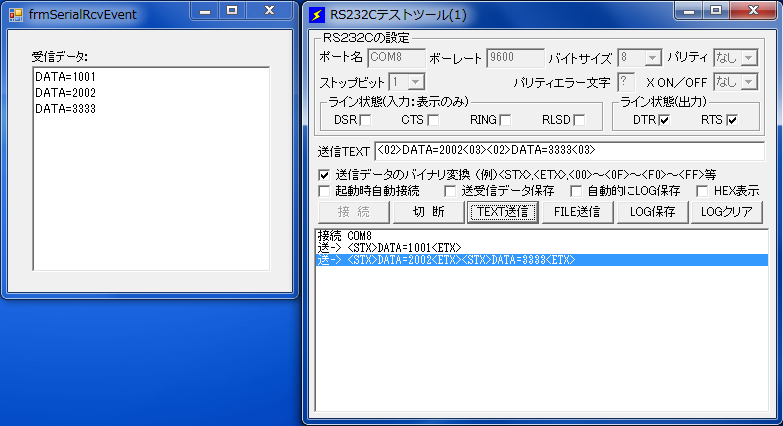Viewport: 783px width, 426px height.
Task: Toggle the CTS line state checkbox
Action: click(x=433, y=120)
